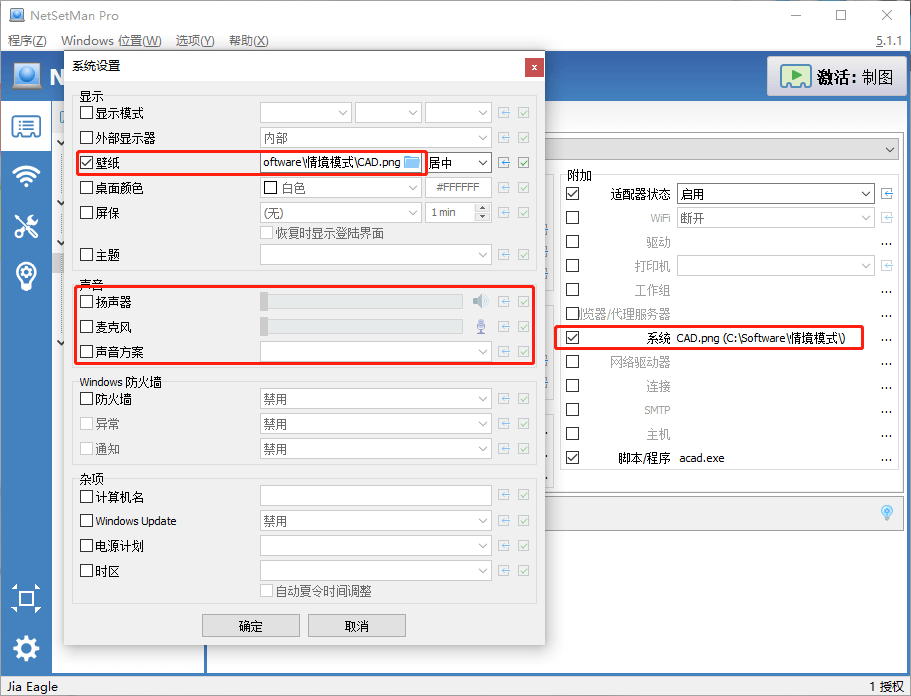
Task: Toggle apply-immediately check icon for wallpaper
Action: coord(523,163)
